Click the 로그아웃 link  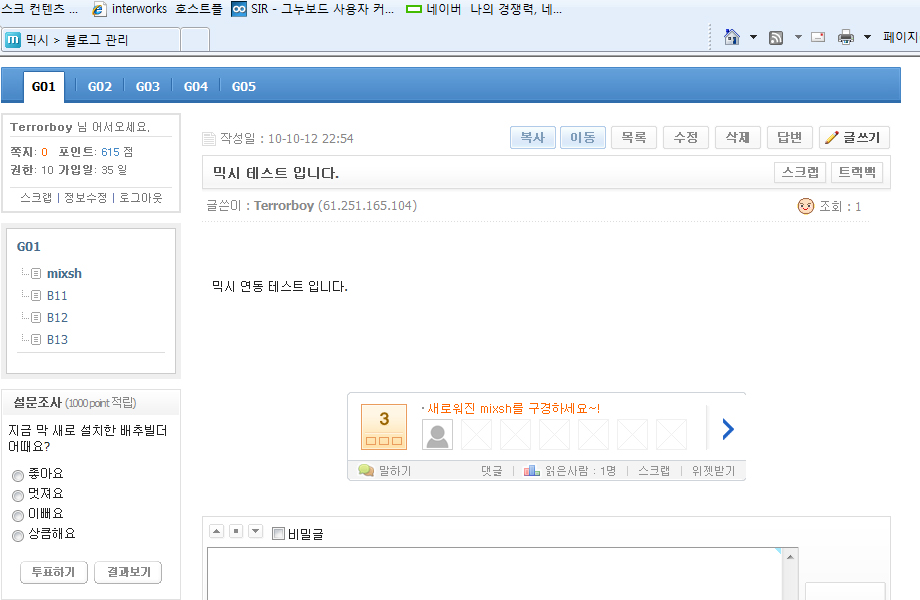coord(141,198)
